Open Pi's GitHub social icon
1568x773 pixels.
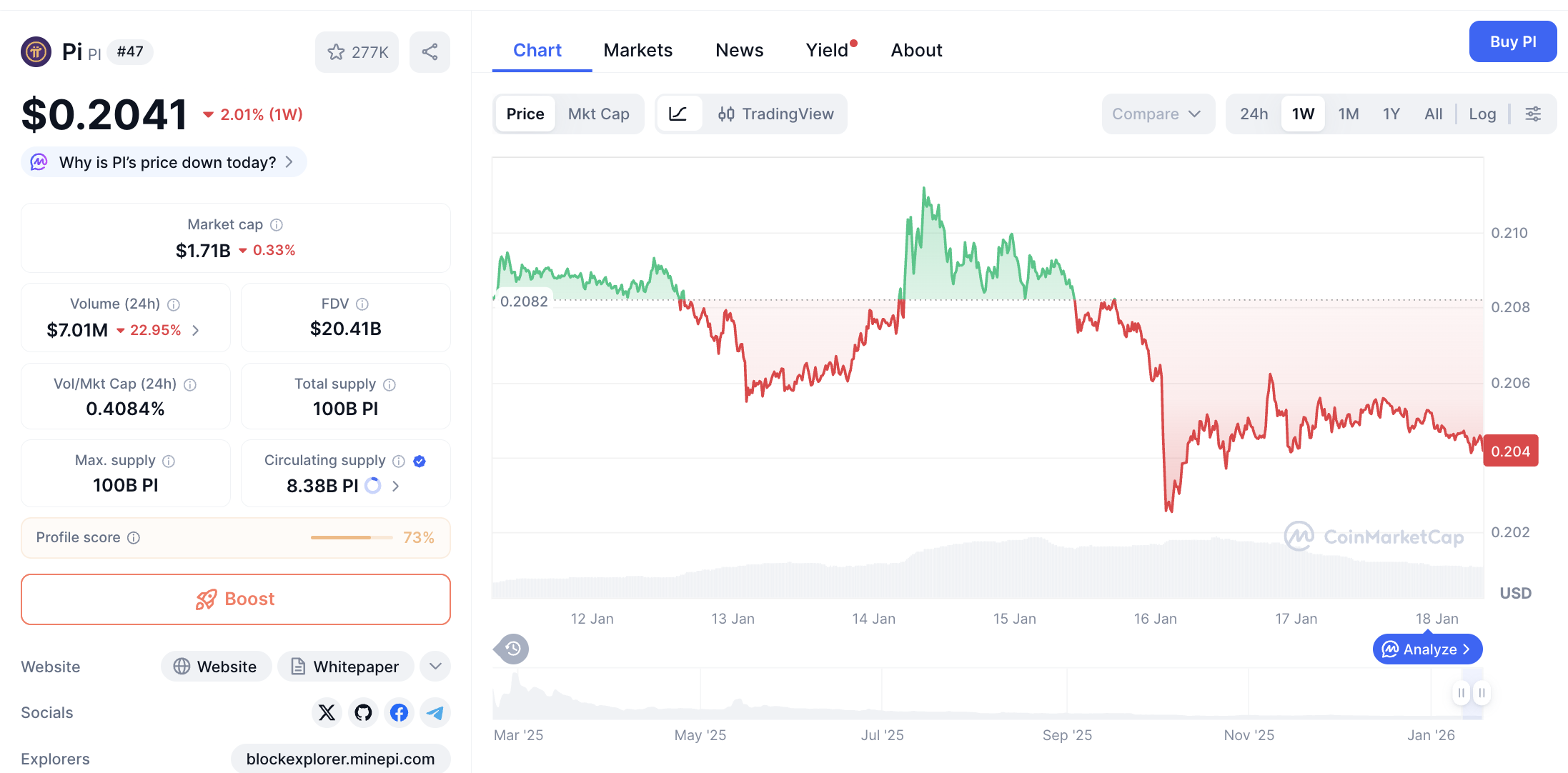pos(362,712)
